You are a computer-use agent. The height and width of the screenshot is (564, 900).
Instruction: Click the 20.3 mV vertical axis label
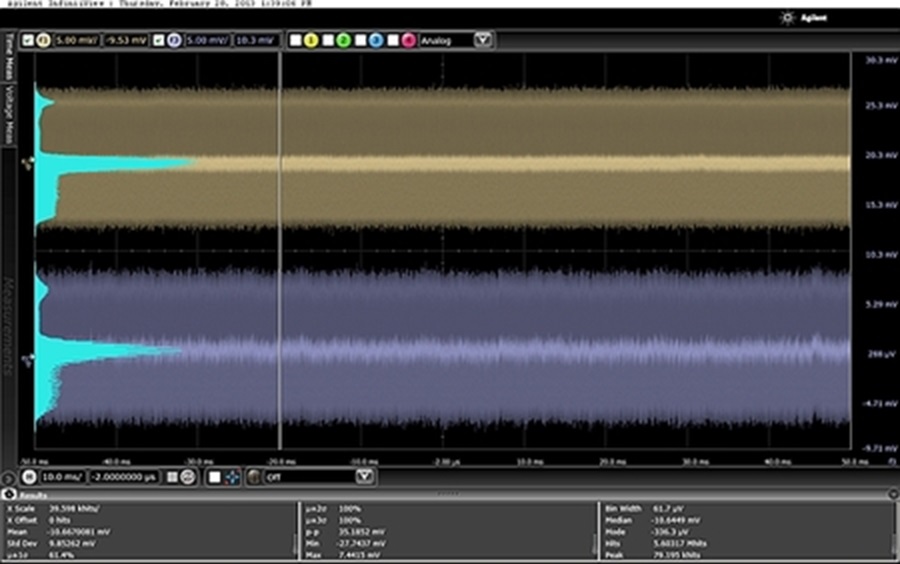[881, 155]
